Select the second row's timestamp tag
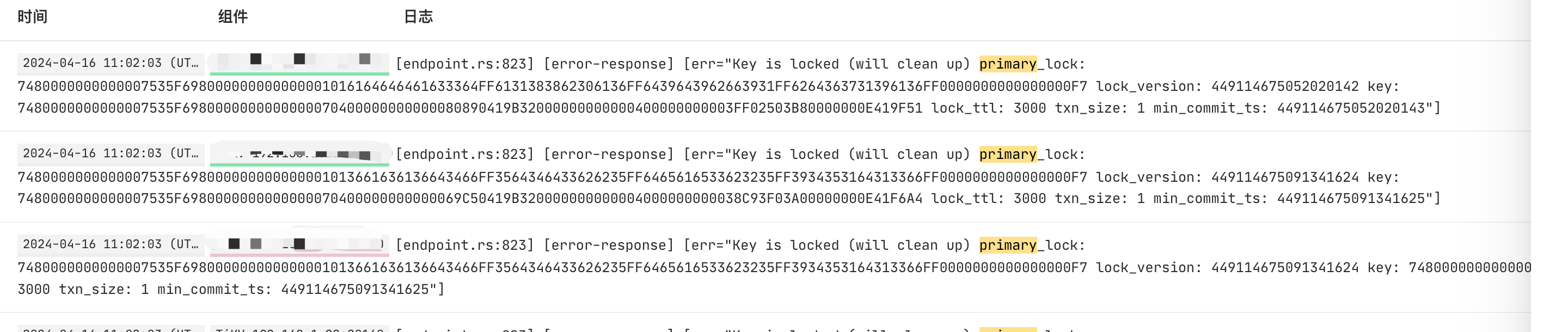 click(x=111, y=154)
